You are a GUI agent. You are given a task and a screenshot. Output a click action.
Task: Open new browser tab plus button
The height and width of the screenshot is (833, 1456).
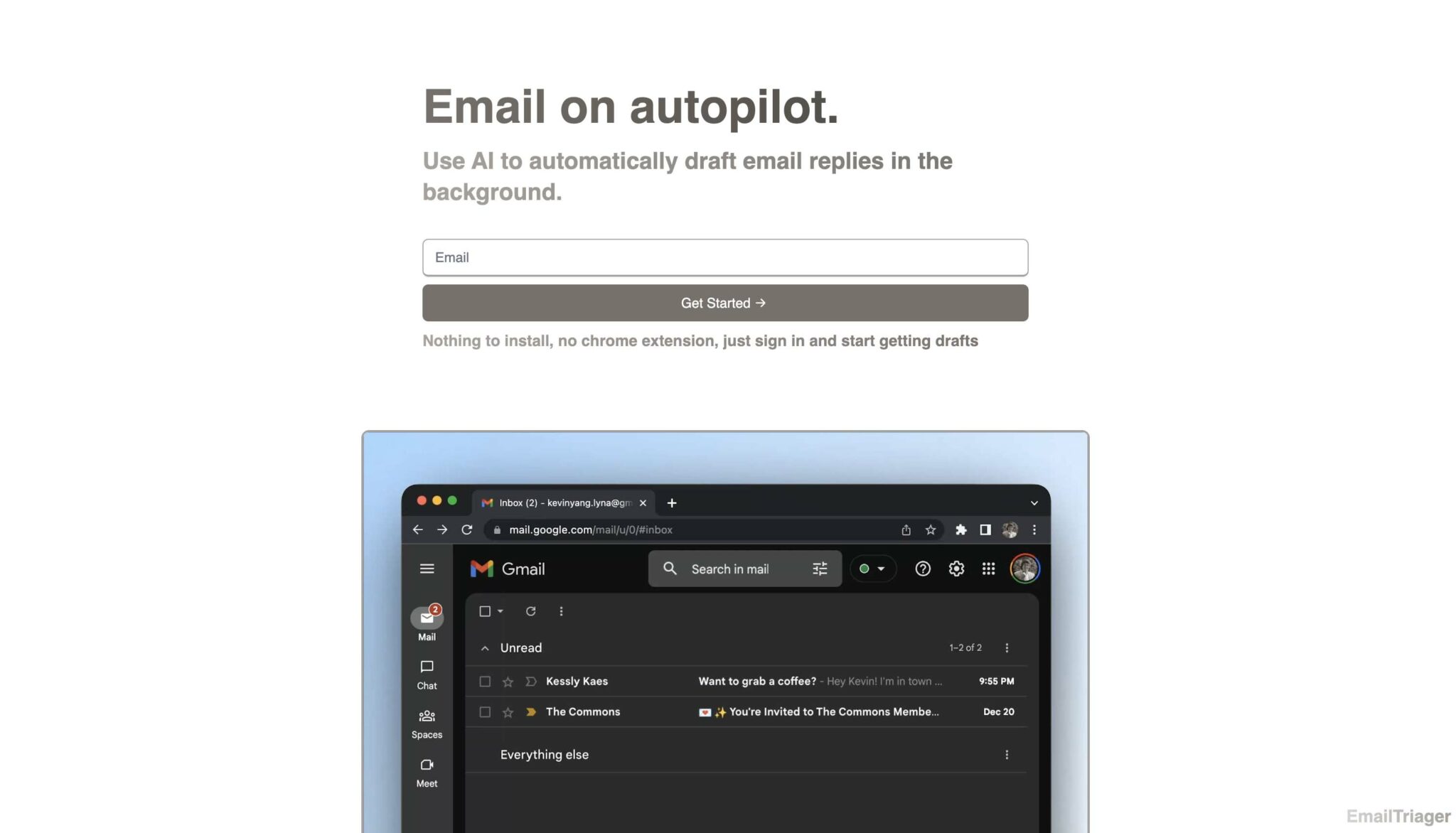tap(671, 503)
